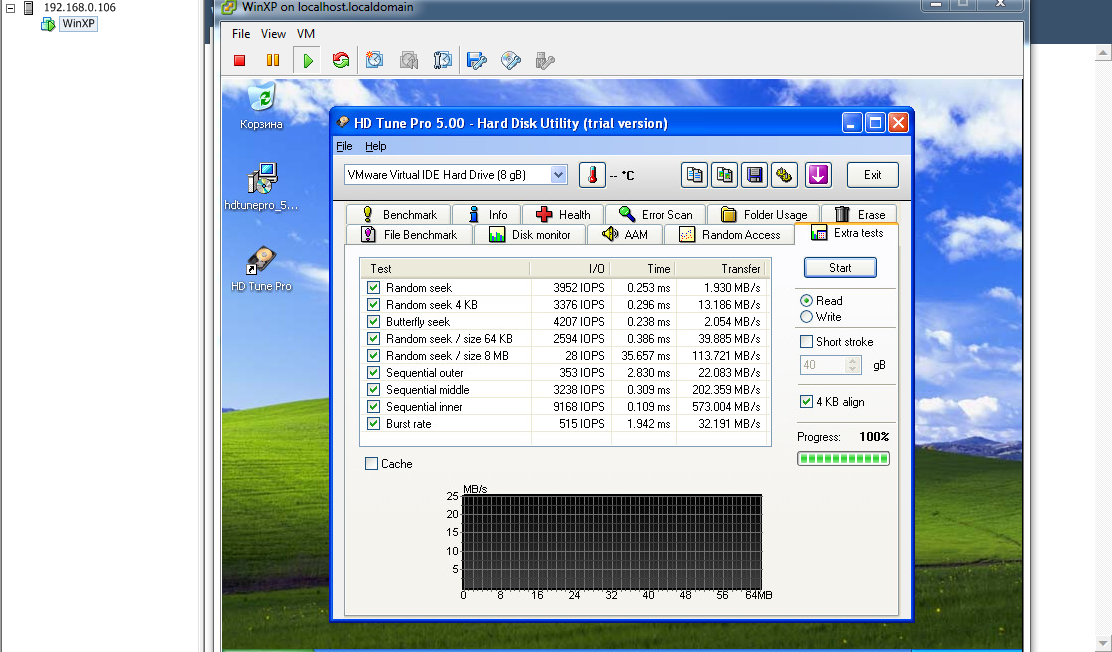Click the Short stroke gB spinner arrows
1112x652 pixels.
853,365
